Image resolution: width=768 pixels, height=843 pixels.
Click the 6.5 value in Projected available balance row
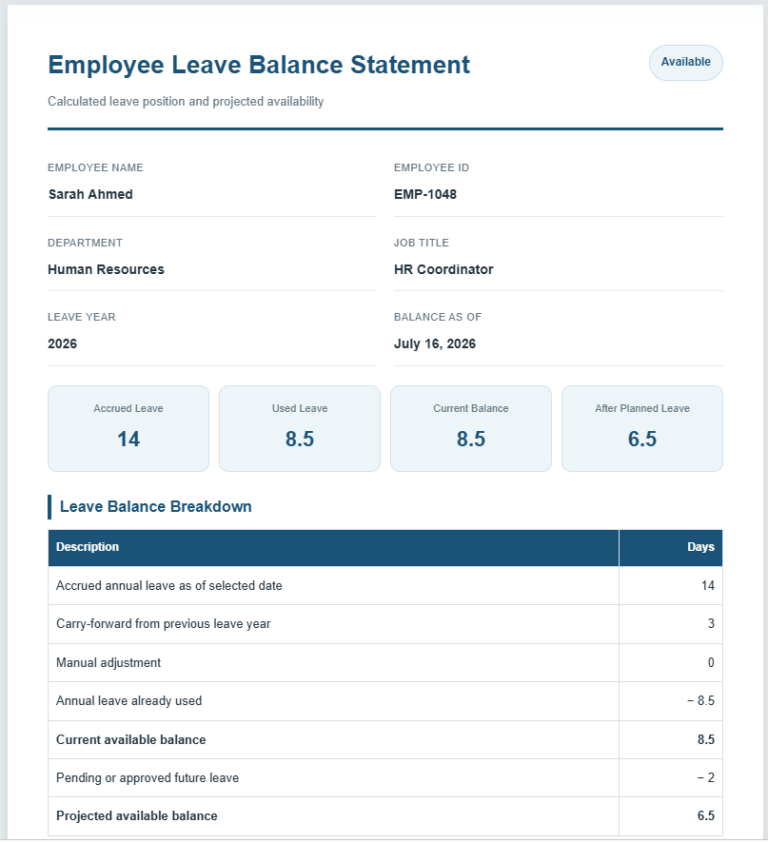point(706,816)
